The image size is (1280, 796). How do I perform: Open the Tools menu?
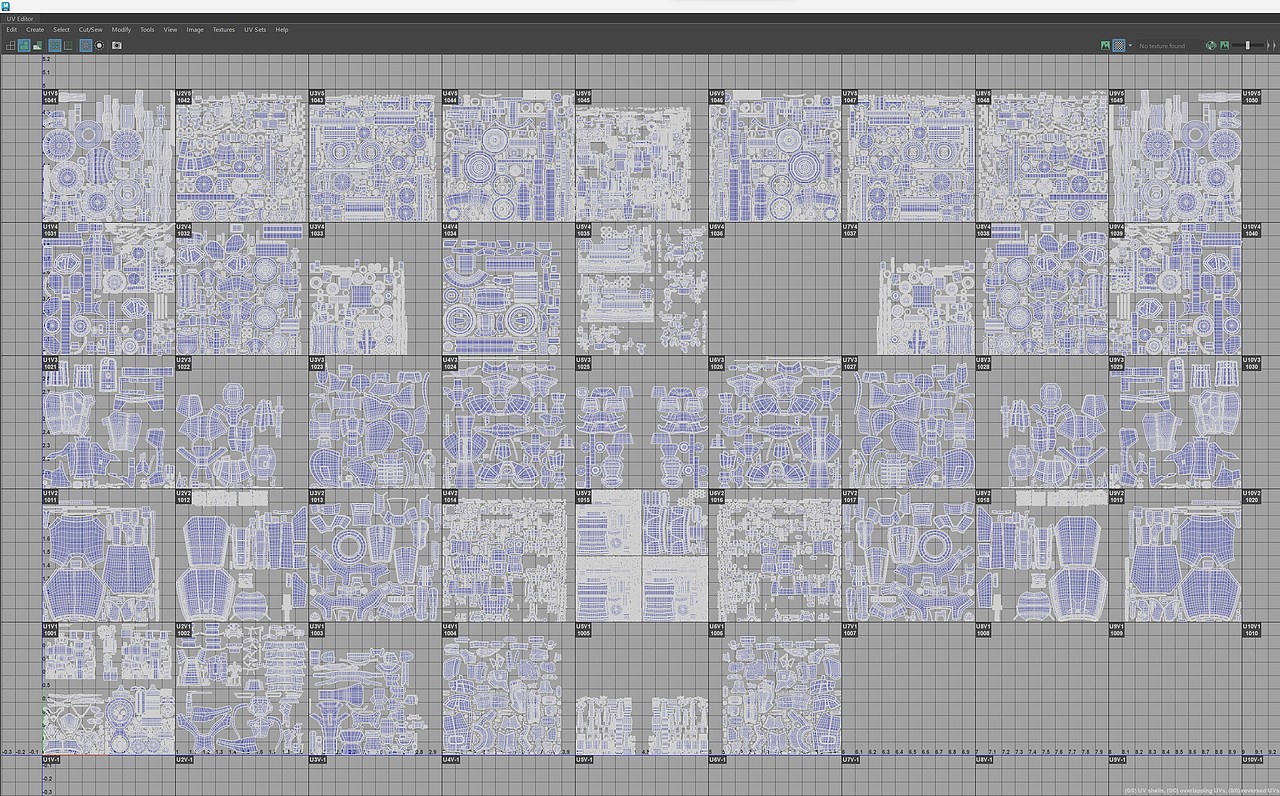click(147, 30)
